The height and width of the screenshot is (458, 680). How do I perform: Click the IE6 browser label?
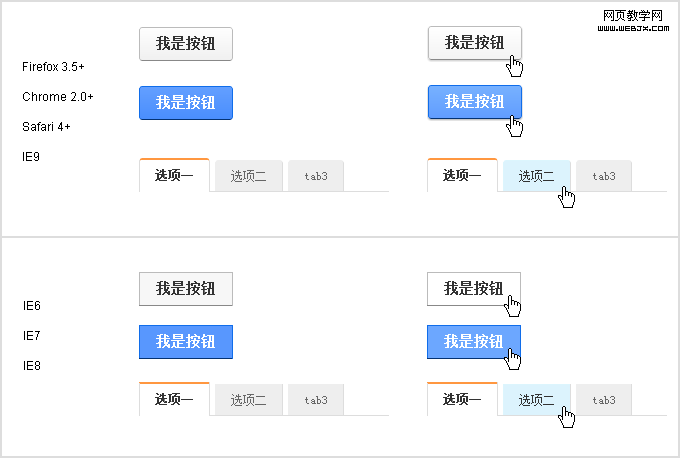click(x=32, y=306)
